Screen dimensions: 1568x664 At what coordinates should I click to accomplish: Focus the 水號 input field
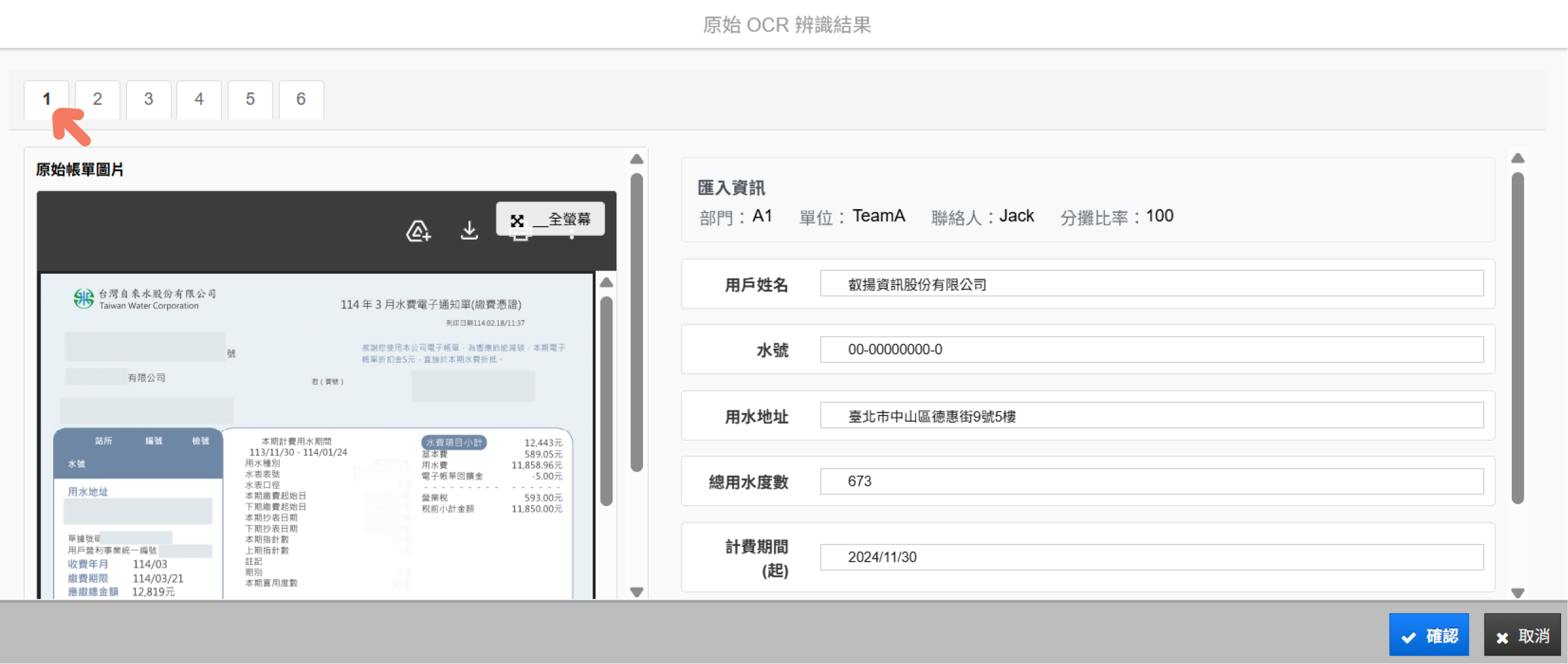click(1151, 350)
